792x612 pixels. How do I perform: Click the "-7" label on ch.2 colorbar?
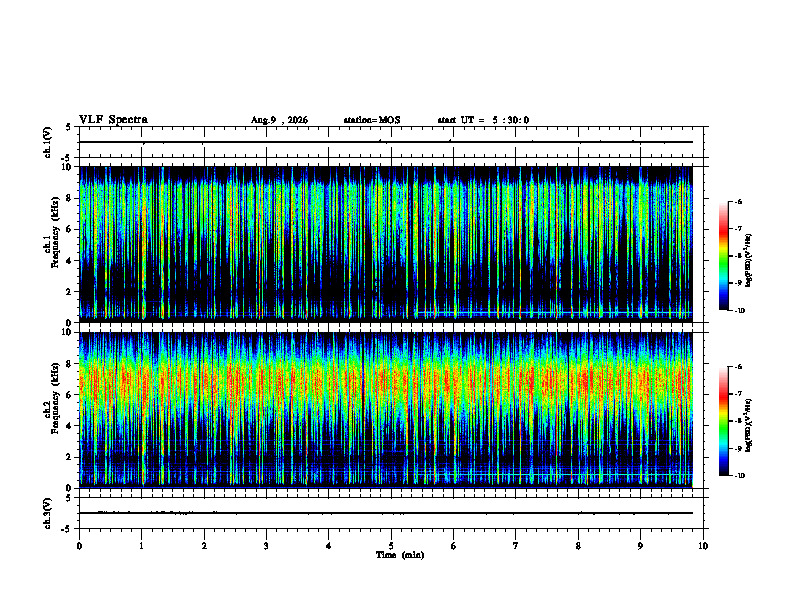tap(739, 394)
